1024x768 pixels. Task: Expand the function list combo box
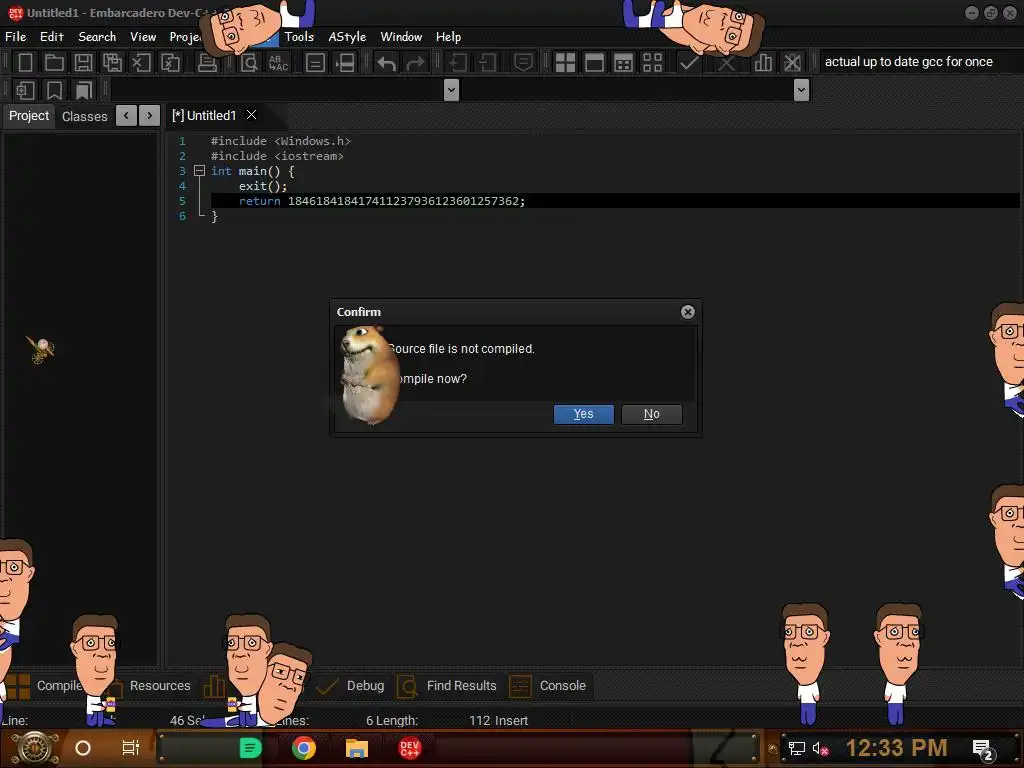tap(801, 89)
